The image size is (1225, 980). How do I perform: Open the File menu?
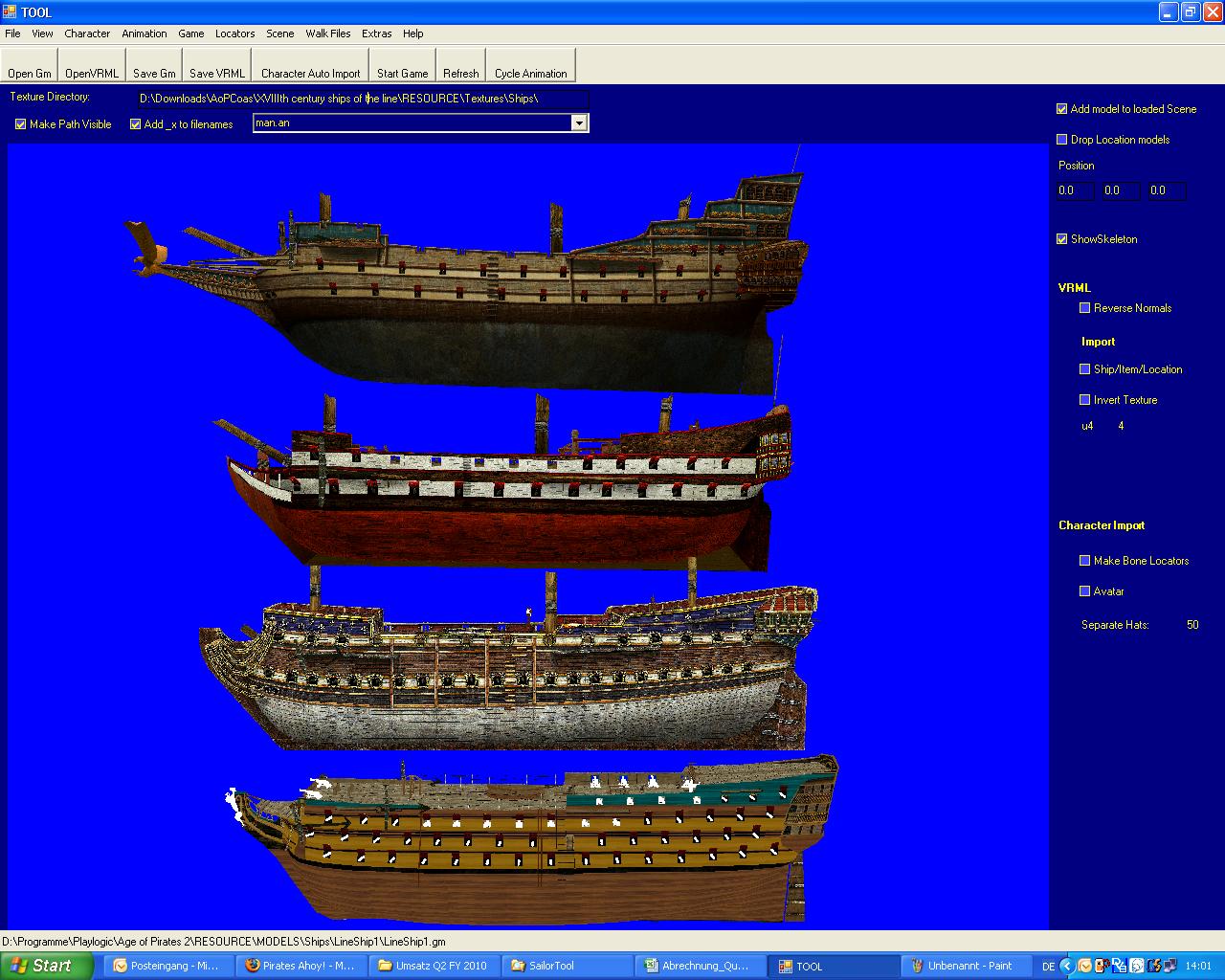click(x=12, y=33)
